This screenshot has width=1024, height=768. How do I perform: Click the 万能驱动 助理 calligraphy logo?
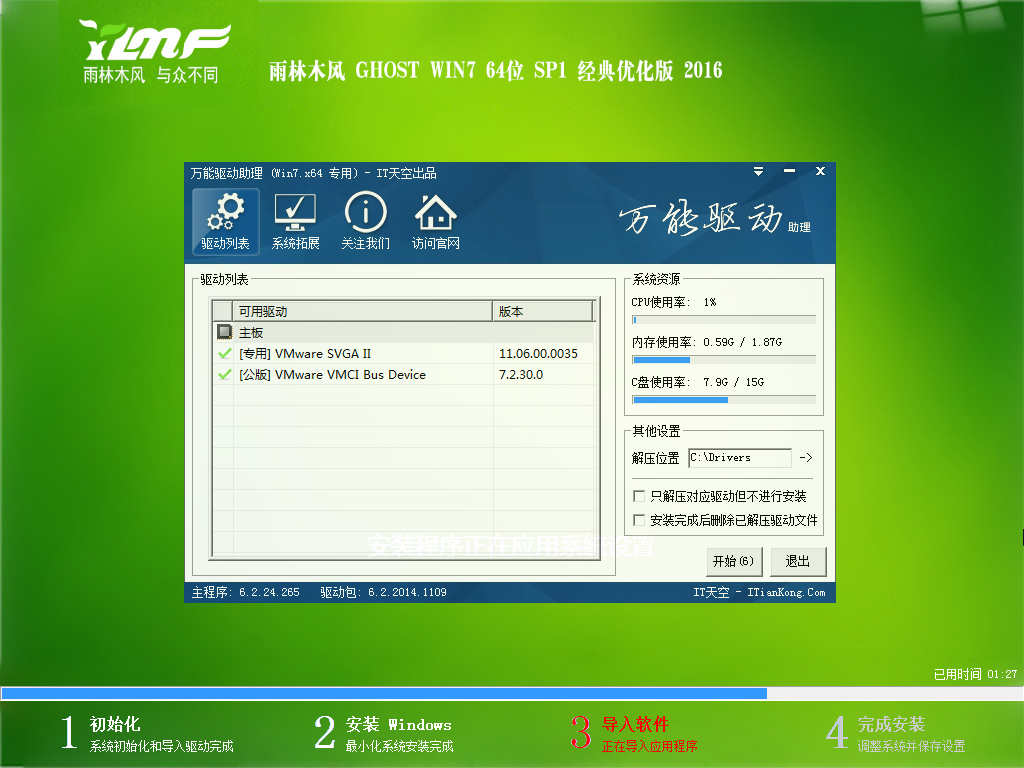(x=714, y=219)
